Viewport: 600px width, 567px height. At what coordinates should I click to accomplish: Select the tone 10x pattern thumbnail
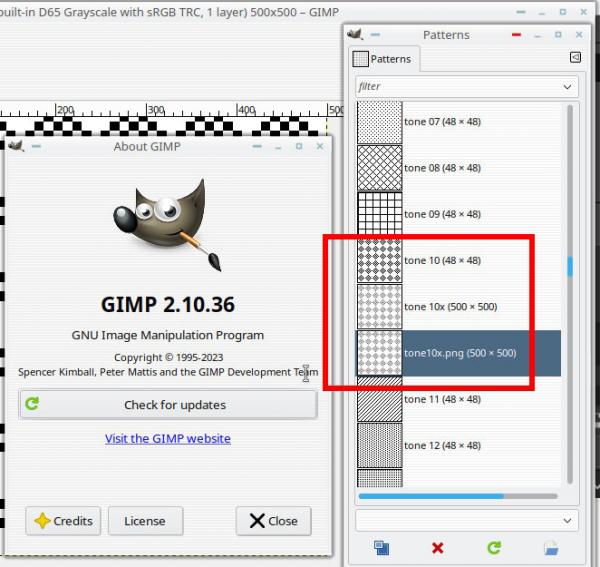pos(380,307)
